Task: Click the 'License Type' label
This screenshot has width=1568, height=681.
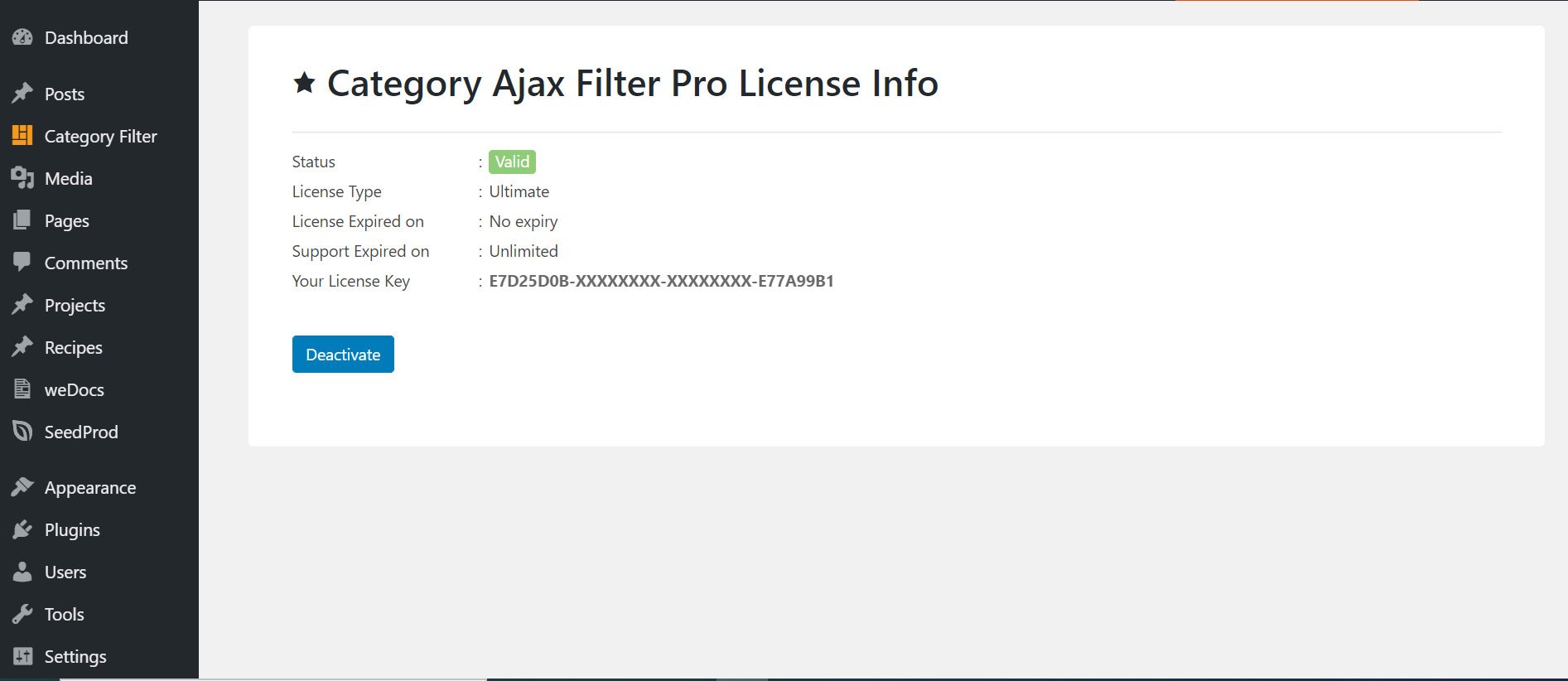Action: (x=336, y=191)
